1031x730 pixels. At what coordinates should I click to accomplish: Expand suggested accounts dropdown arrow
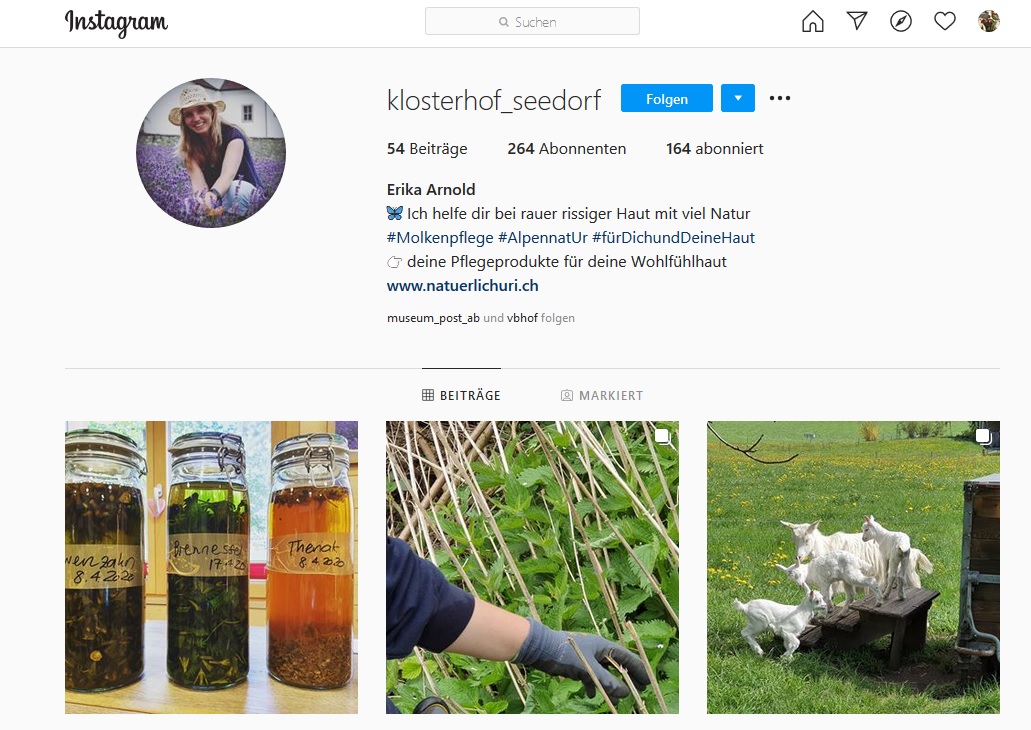coord(738,98)
